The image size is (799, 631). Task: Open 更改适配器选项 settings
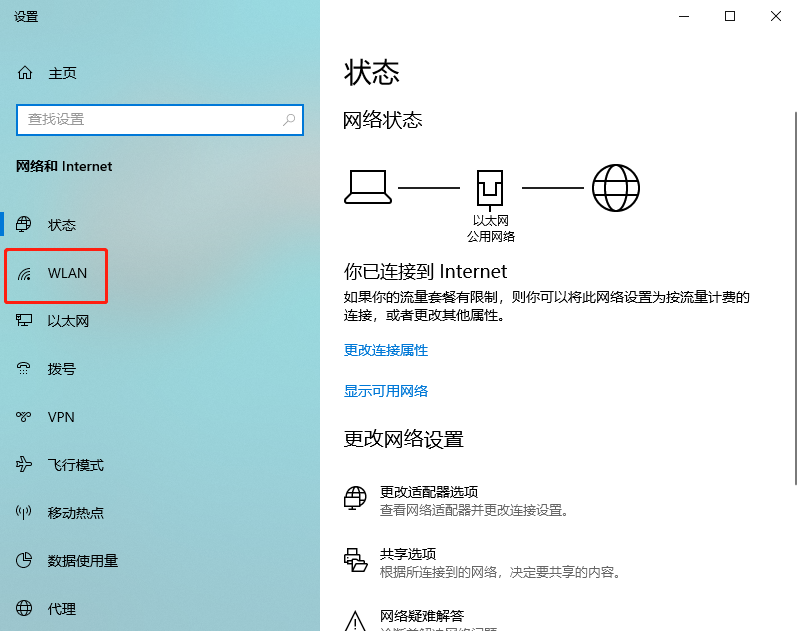[x=429, y=492]
